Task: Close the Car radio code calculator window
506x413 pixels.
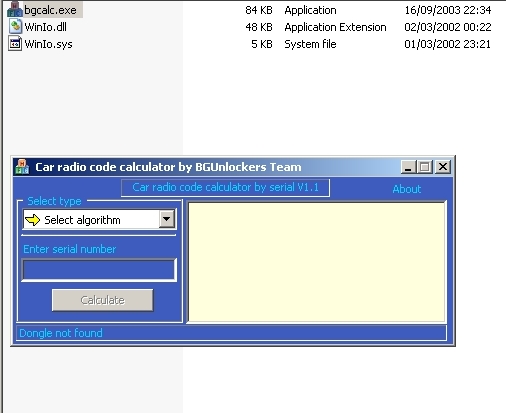Action: [443, 167]
